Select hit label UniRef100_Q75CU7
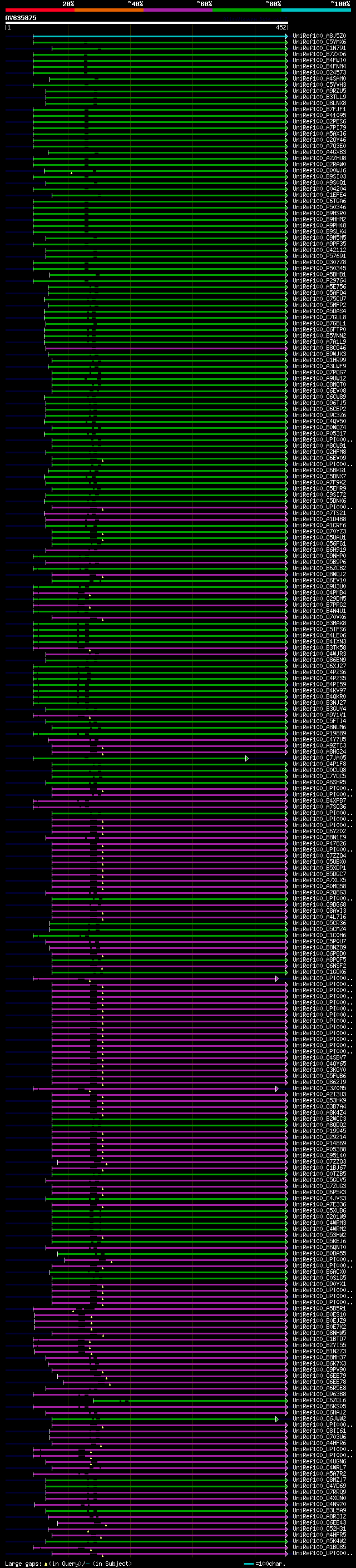The image size is (356, 1568). pos(319,299)
